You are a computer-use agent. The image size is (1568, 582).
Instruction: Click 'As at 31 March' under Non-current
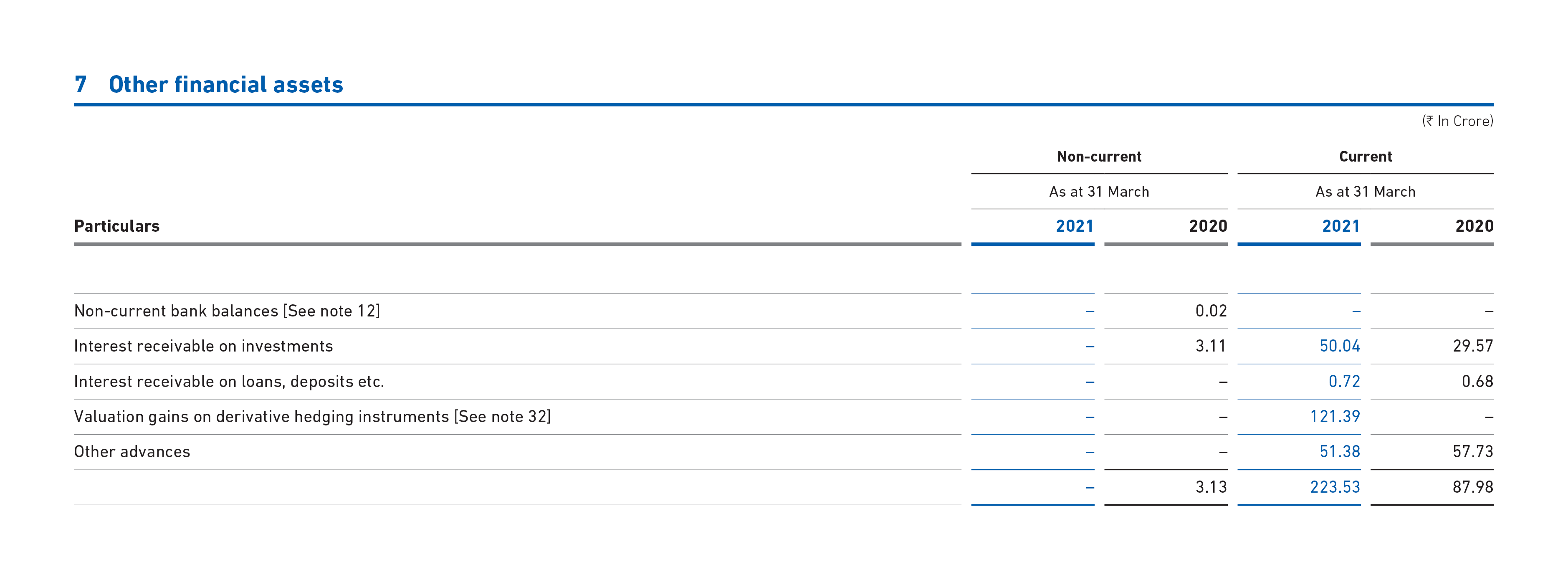click(x=1099, y=192)
